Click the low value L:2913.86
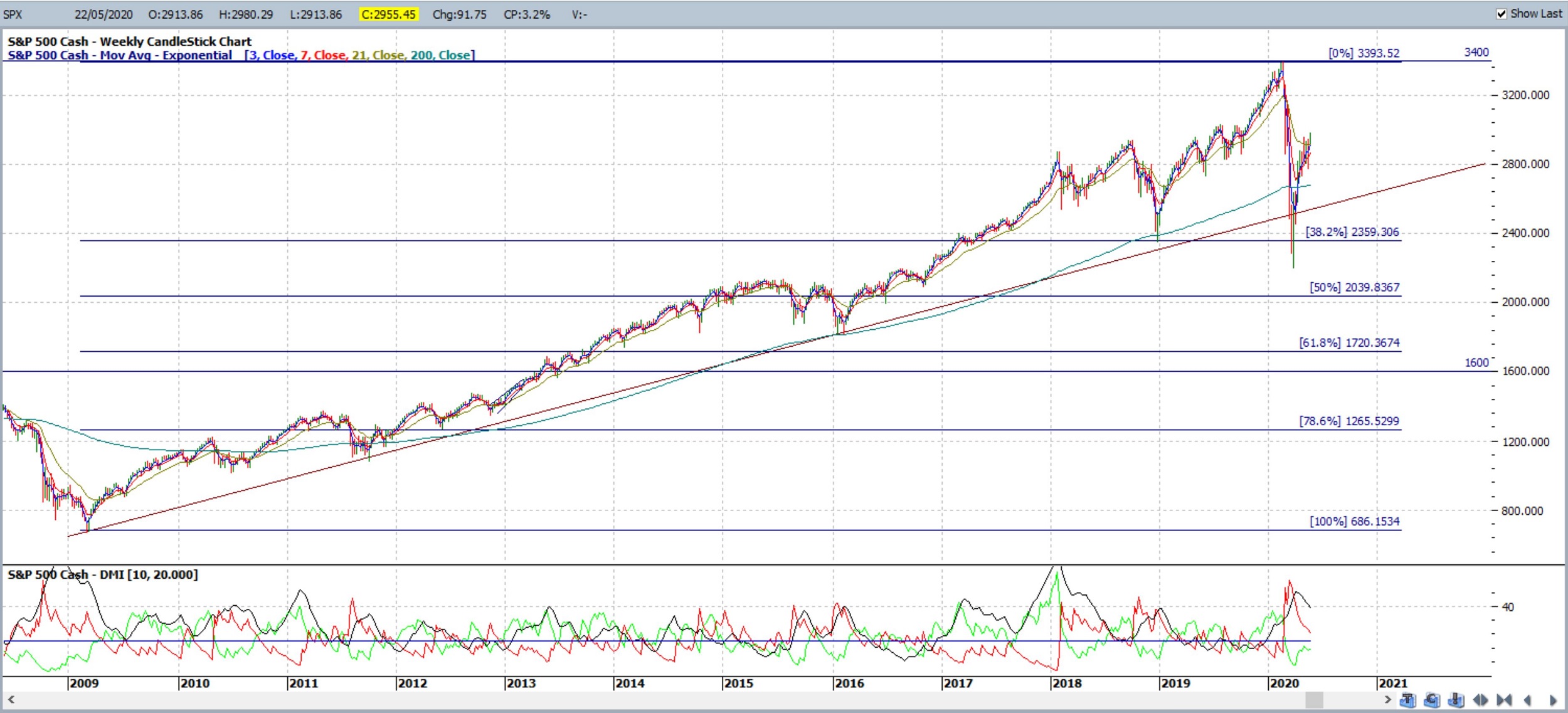Viewport: 1568px width, 713px height. point(316,14)
